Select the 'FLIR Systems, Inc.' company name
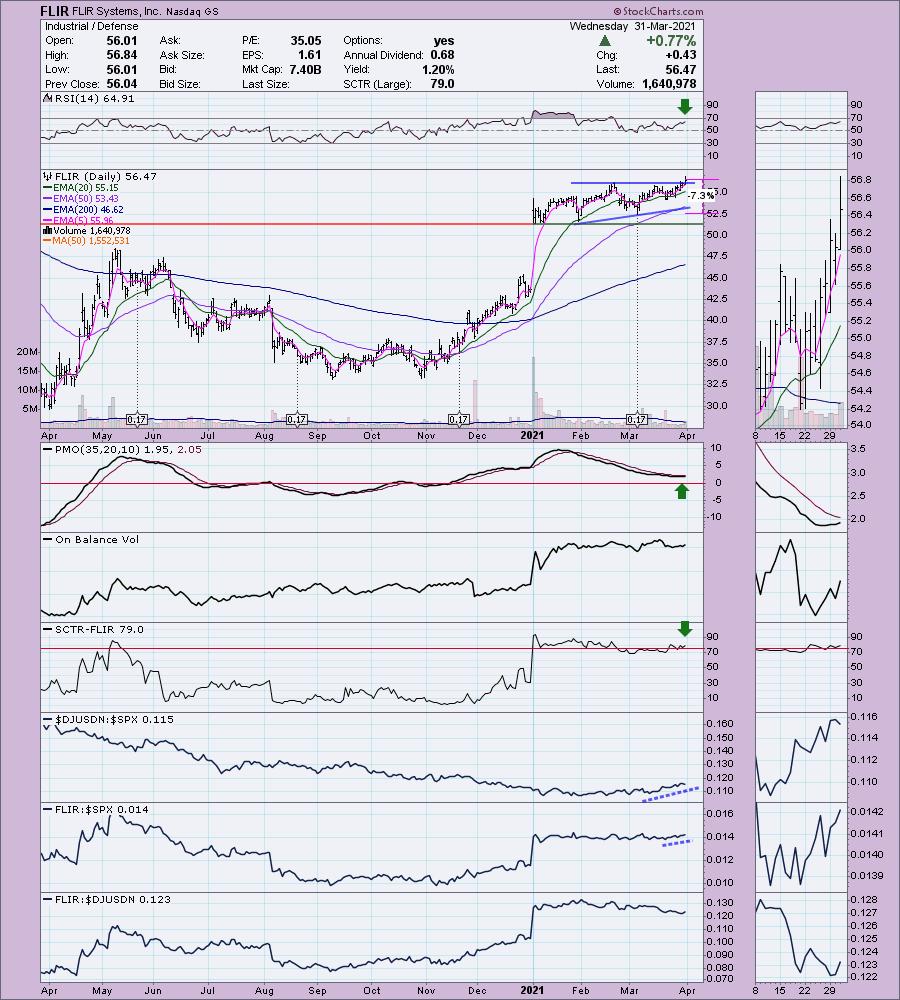This screenshot has width=900, height=1000. tap(117, 11)
